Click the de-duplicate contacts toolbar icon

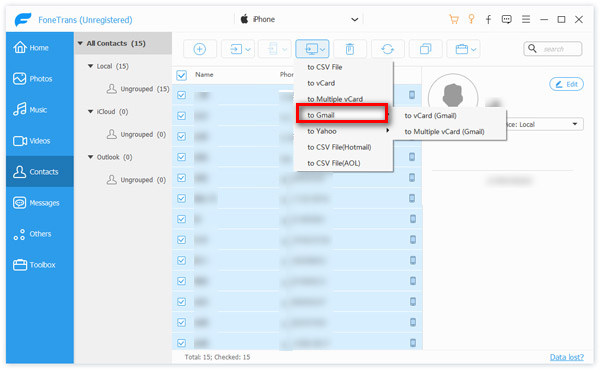coord(425,49)
